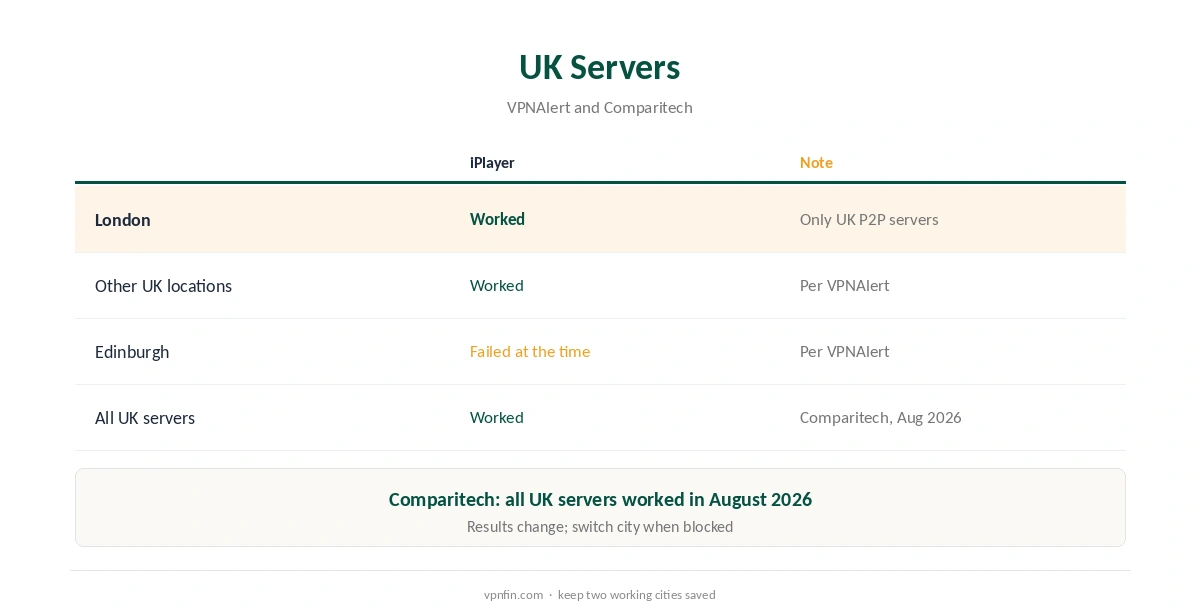
Task: Select the 'All UK servers' row label
Action: (145, 418)
